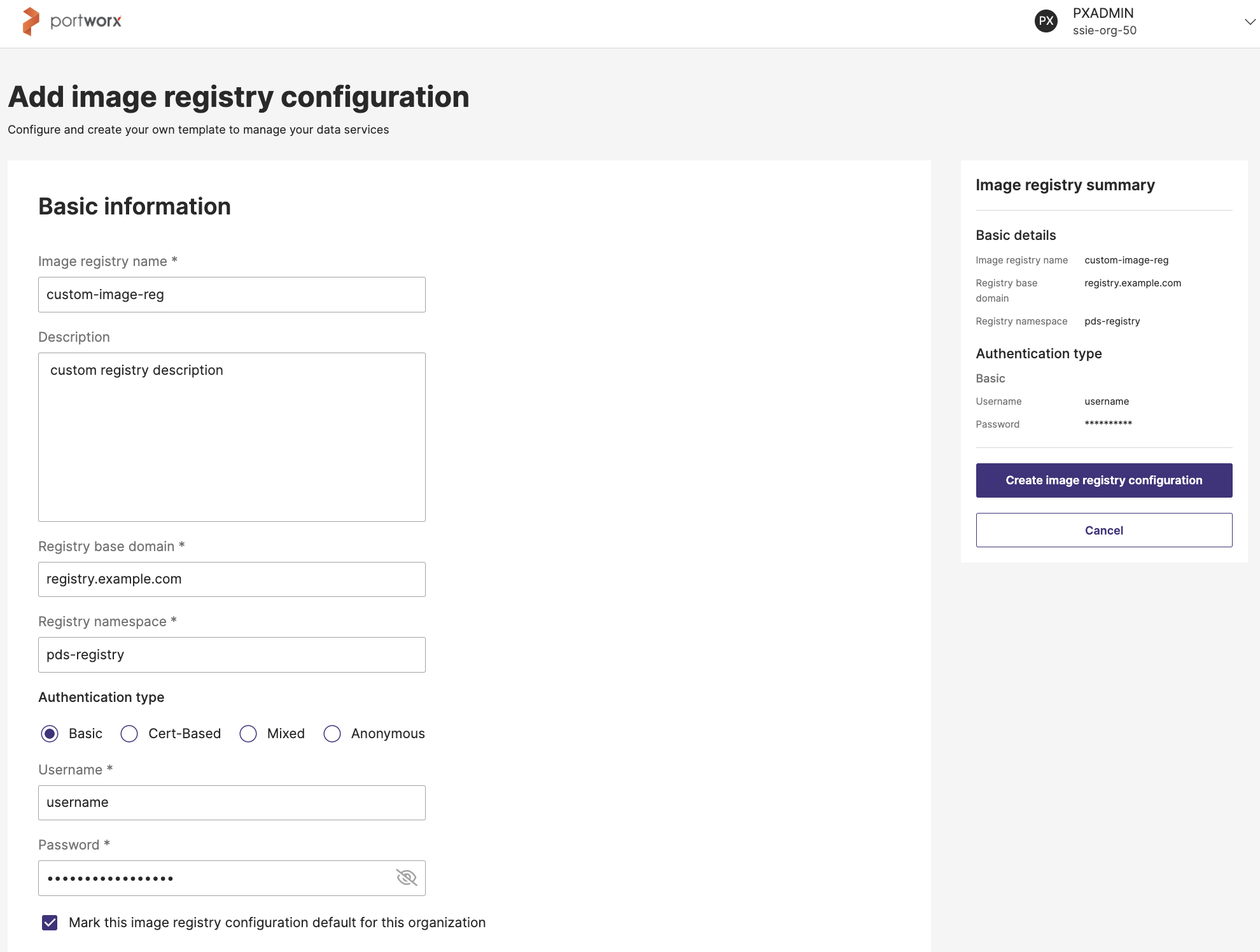Viewport: 1260px width, 952px height.
Task: Click the Username input field
Action: pos(232,802)
